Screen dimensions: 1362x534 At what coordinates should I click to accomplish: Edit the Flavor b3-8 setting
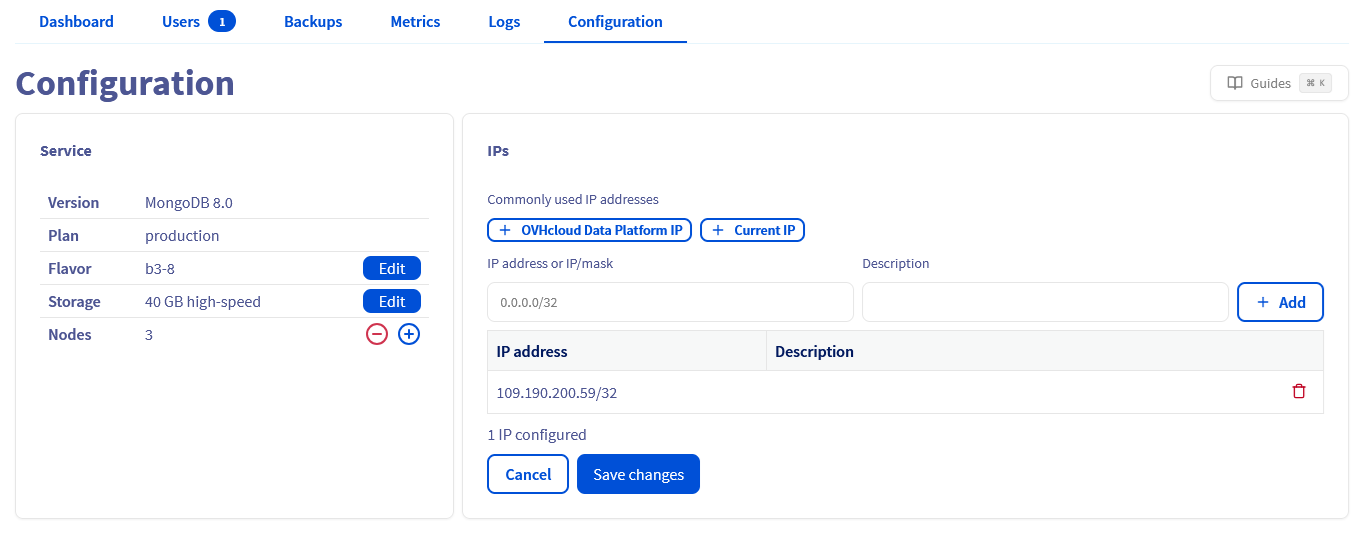[x=391, y=268]
